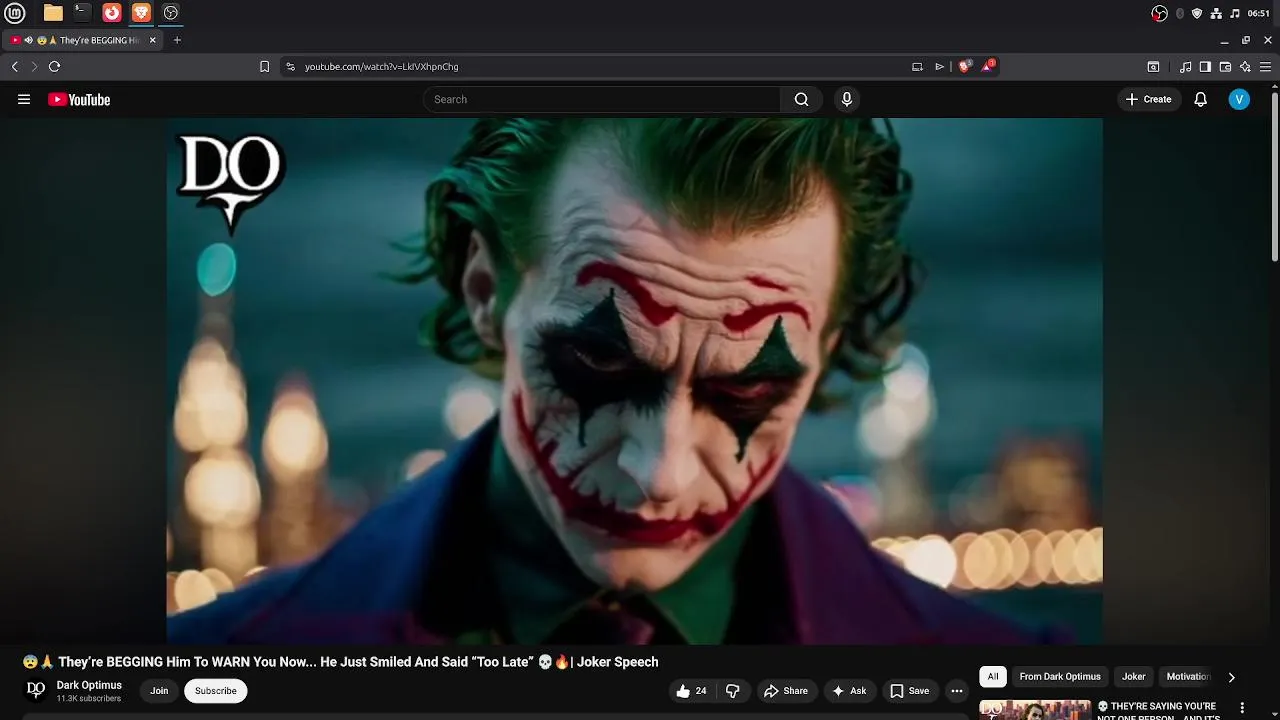Select the From Dark Optimus chip

1060,677
